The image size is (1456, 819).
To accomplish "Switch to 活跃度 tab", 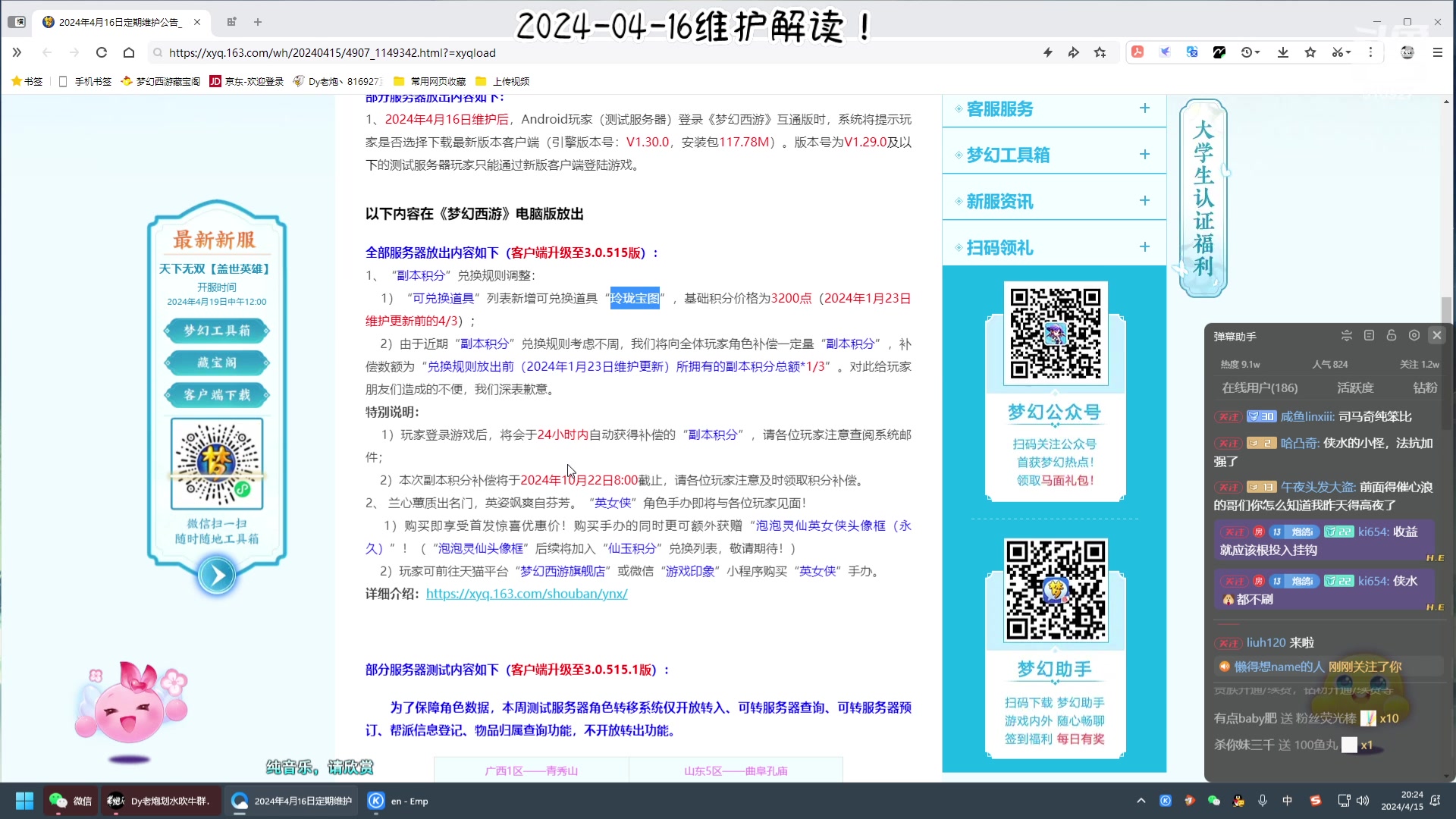I will [x=1355, y=388].
